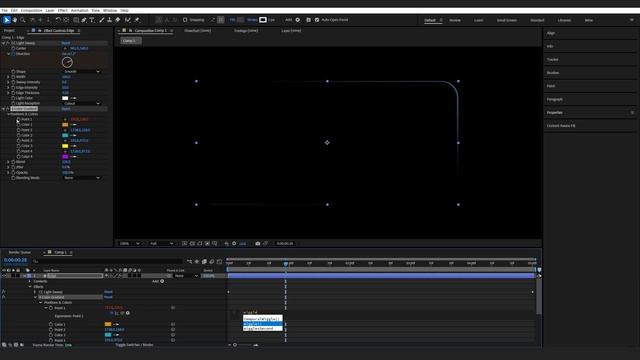The width and height of the screenshot is (640, 360).
Task: Select the Roto Brush tool
Action: pos(128,20)
